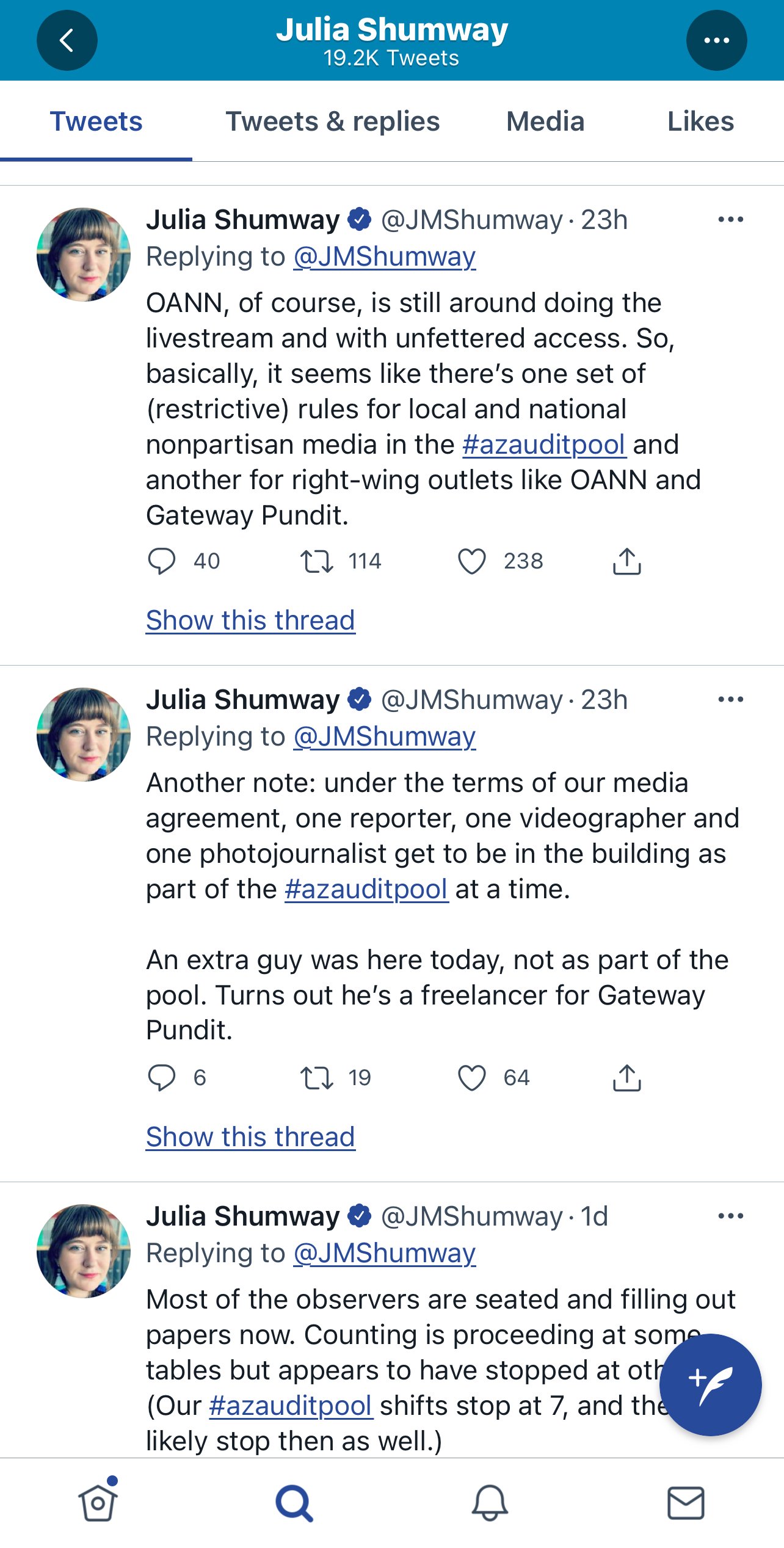Open the Media tab

coord(545,122)
